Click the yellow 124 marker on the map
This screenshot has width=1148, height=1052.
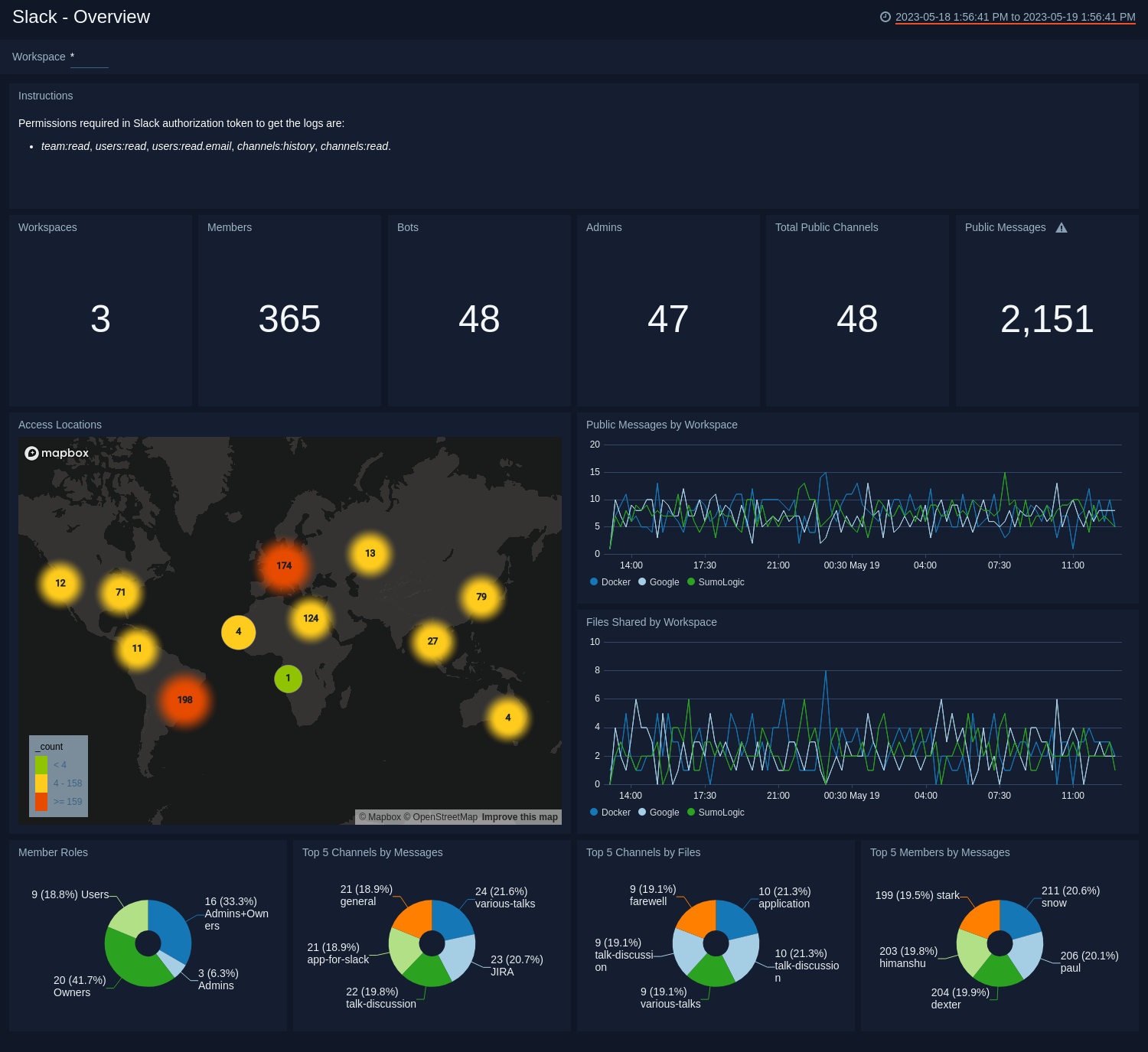coord(310,617)
